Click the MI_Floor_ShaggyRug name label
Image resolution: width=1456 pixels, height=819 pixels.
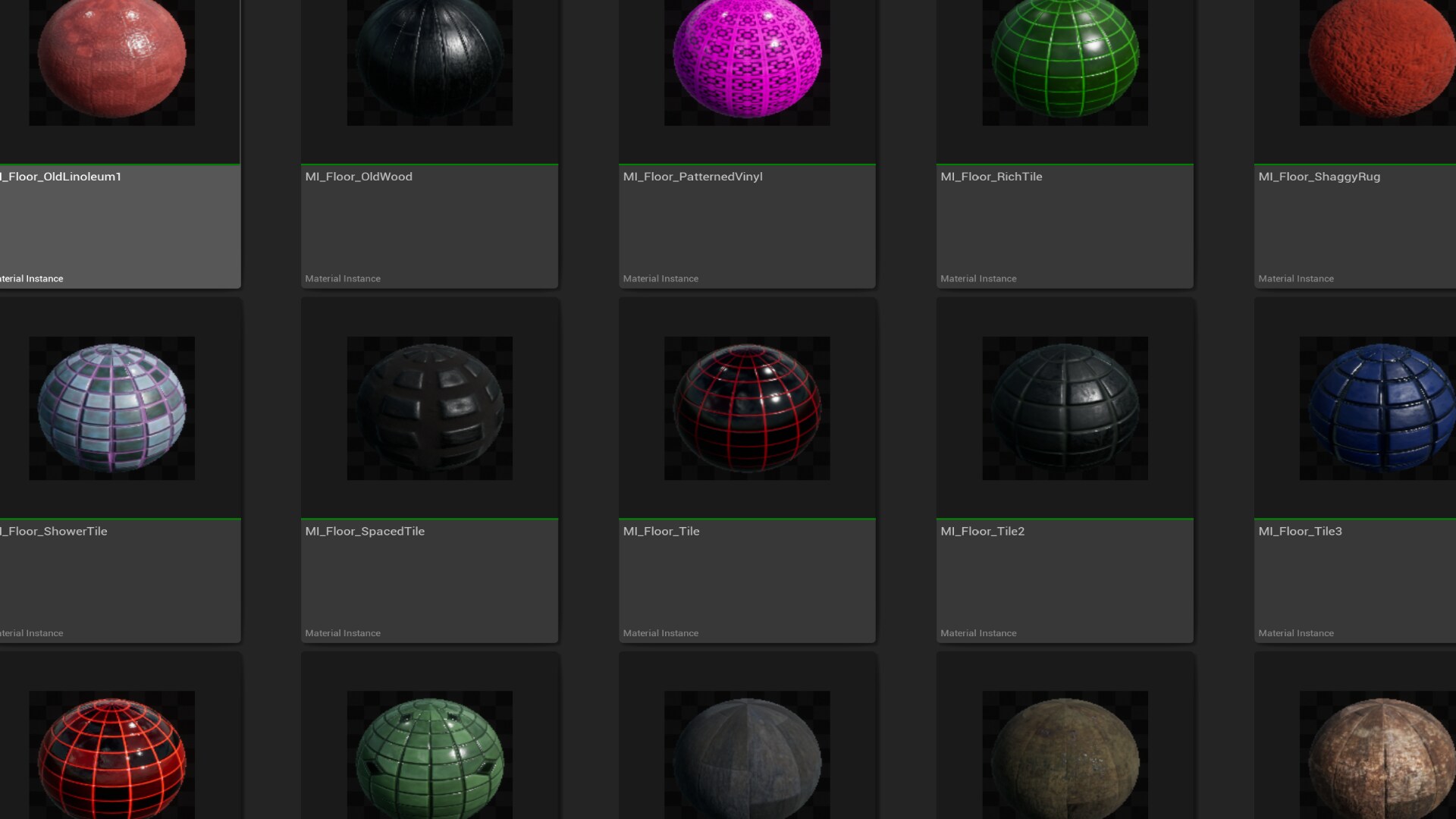pos(1319,176)
